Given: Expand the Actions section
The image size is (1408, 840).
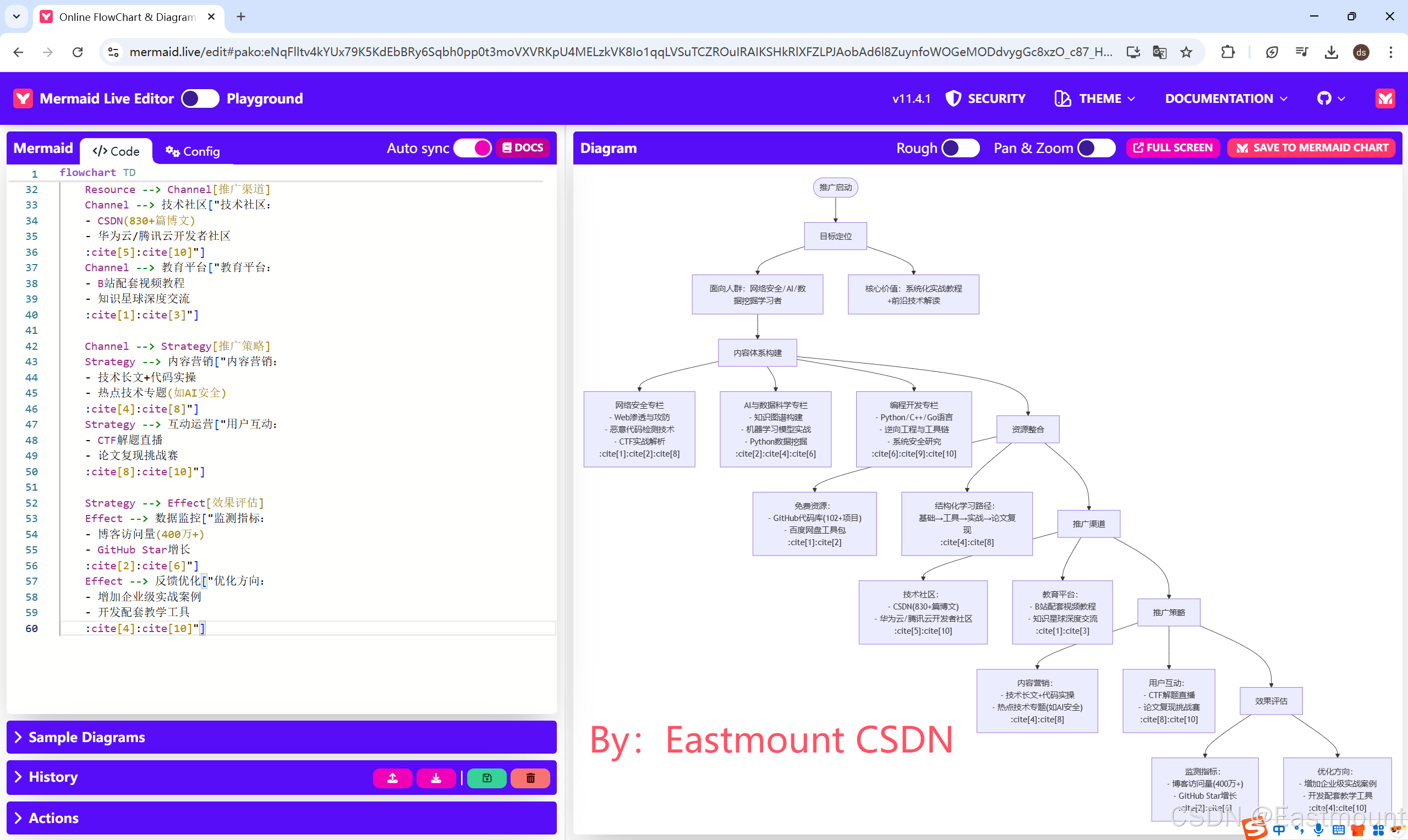Looking at the screenshot, I should pos(53,818).
